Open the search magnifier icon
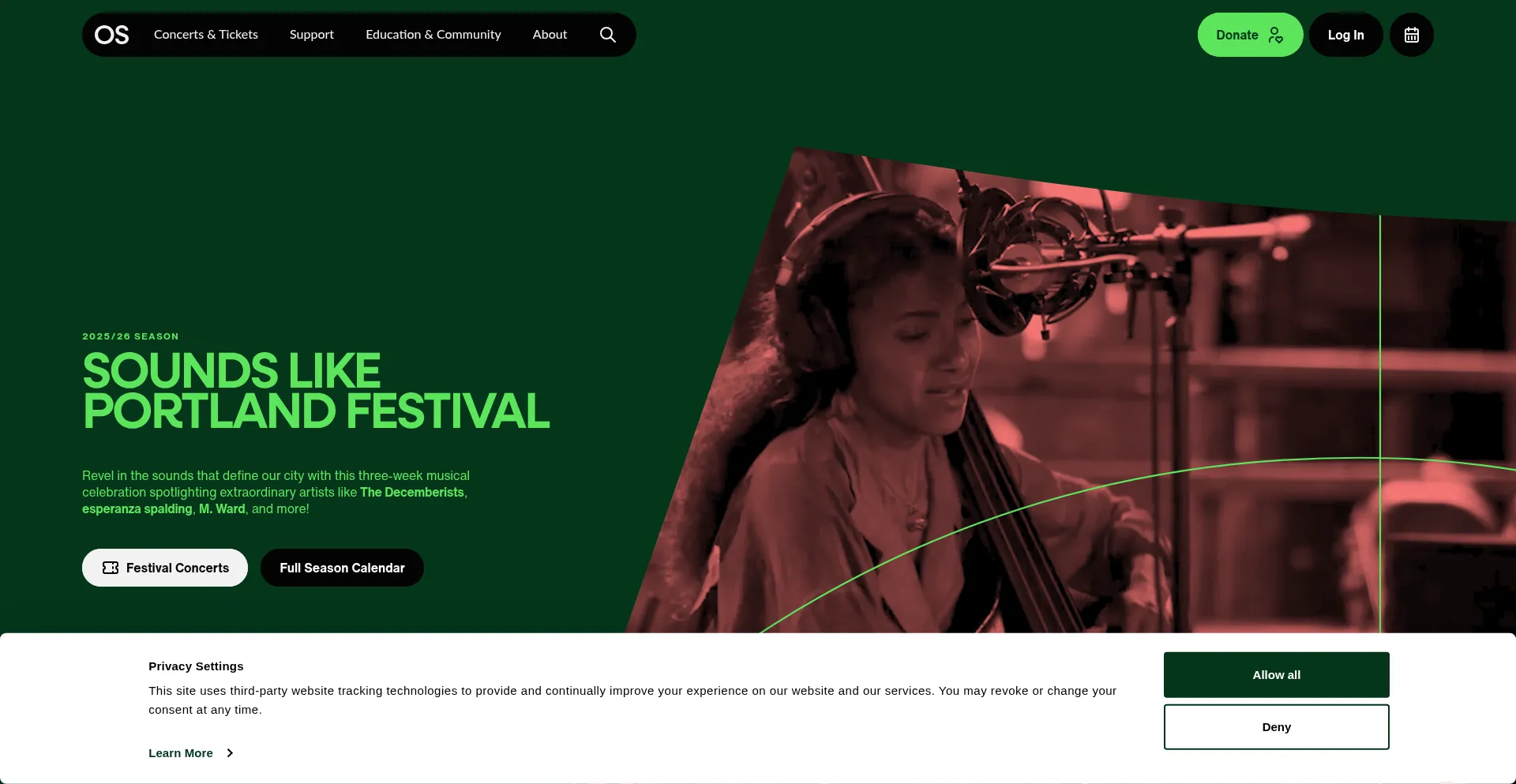Screen dimensions: 1516x784 point(607,35)
